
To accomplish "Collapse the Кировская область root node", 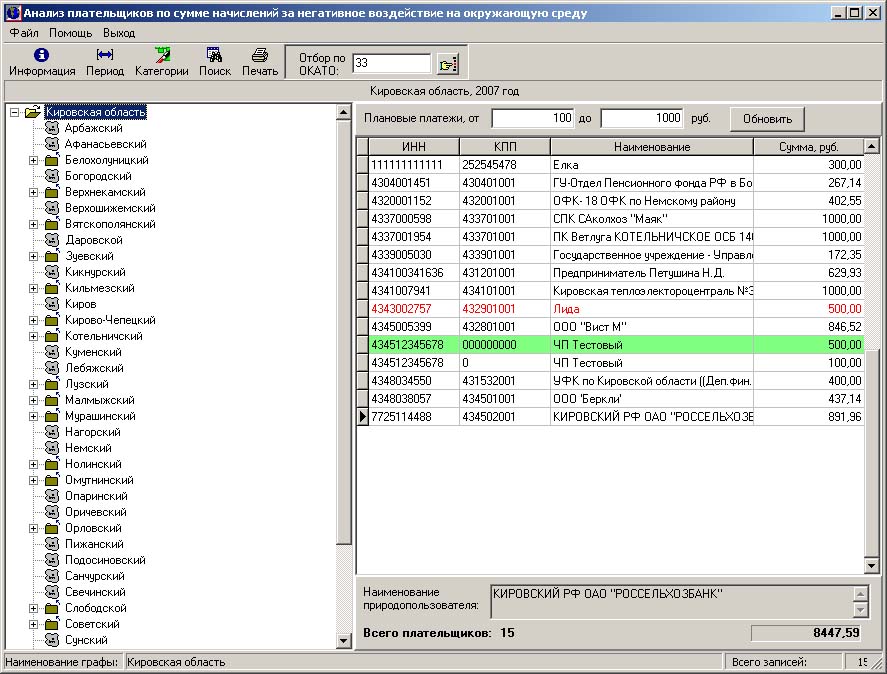I will tap(14, 112).
